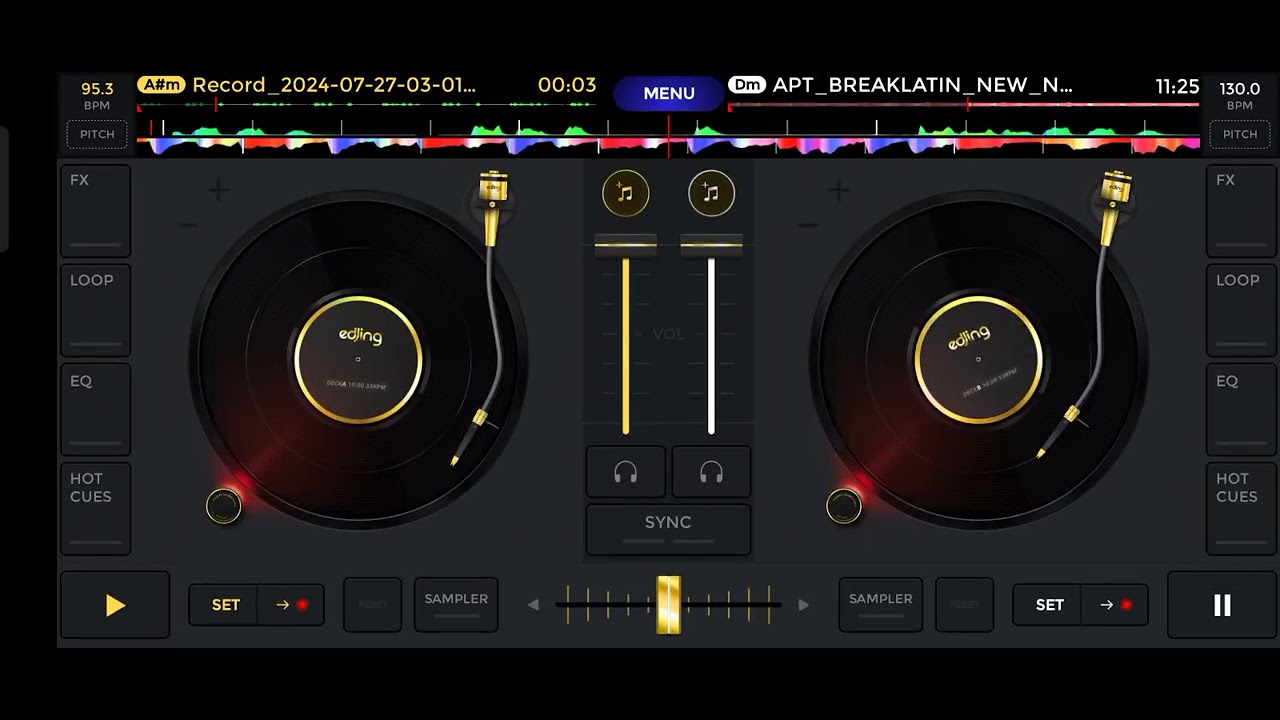The height and width of the screenshot is (720, 1280).
Task: Open left deck EQ panel
Action: [95, 409]
